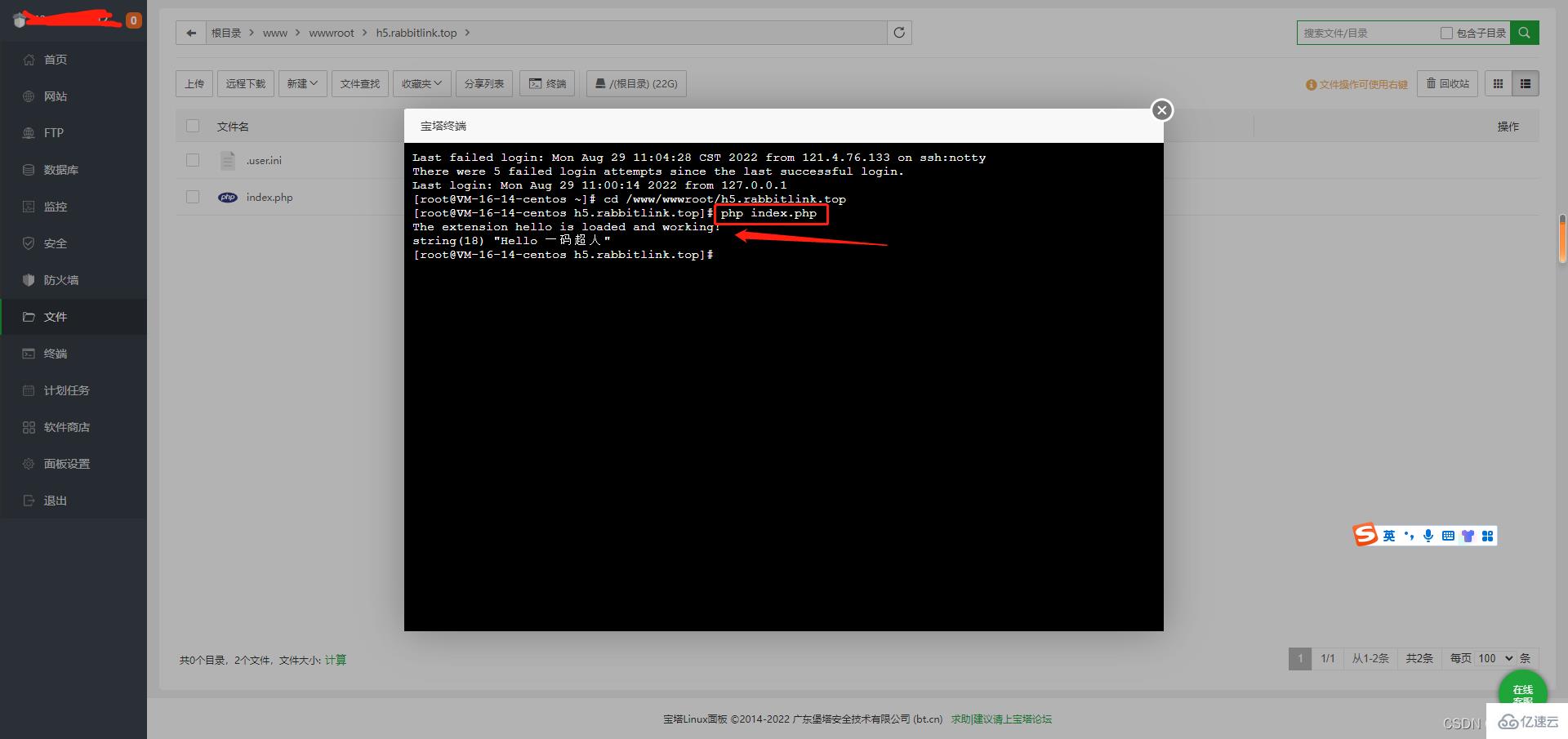The width and height of the screenshot is (1568, 739).
Task: Open 计划任务 in the sidebar
Action: point(73,390)
